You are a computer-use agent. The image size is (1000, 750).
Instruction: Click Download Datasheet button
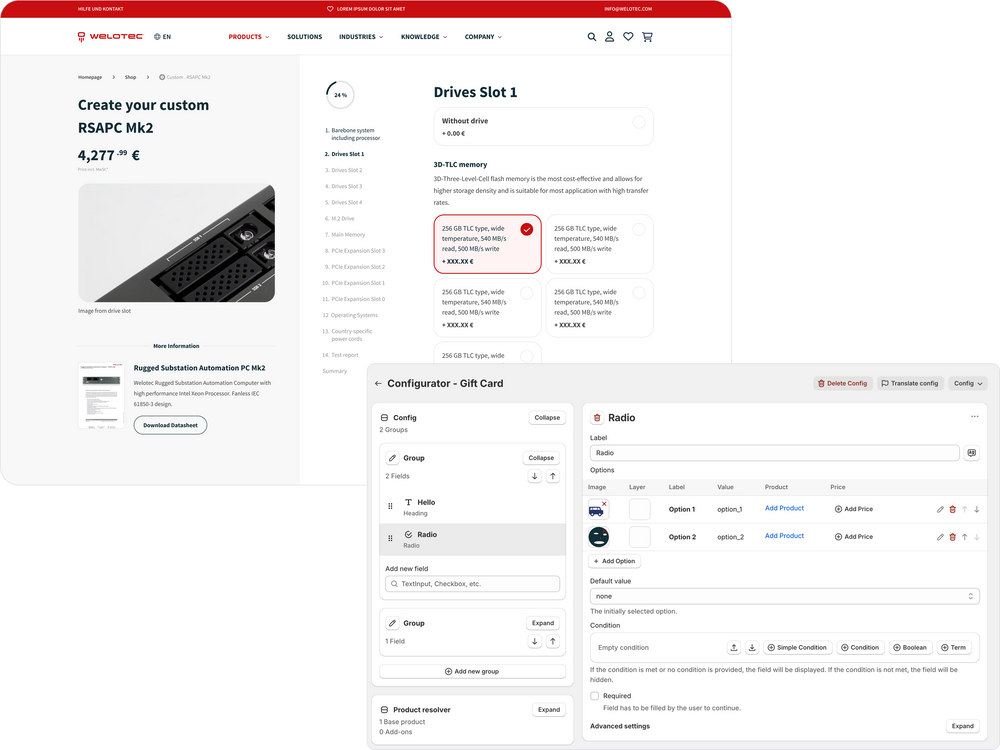pyautogui.click(x=170, y=425)
